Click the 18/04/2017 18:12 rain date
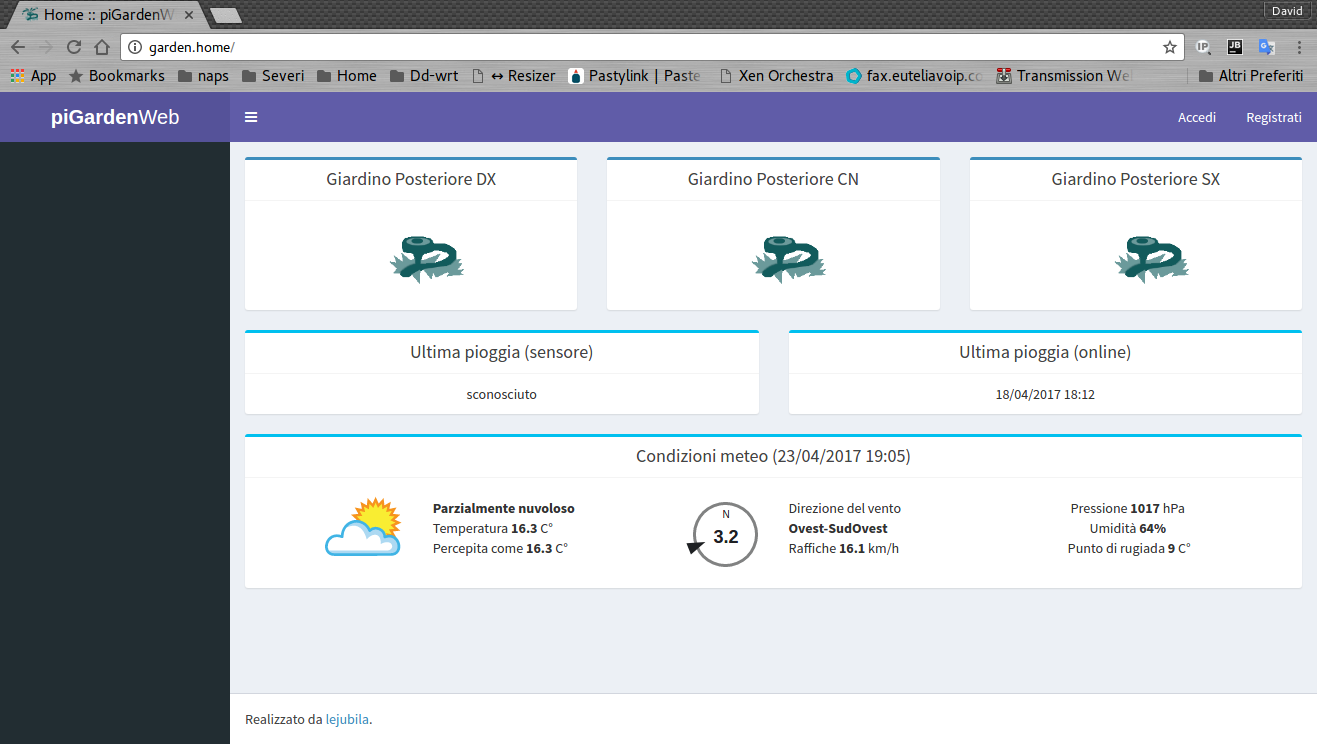The width and height of the screenshot is (1317, 744). 1045,395
